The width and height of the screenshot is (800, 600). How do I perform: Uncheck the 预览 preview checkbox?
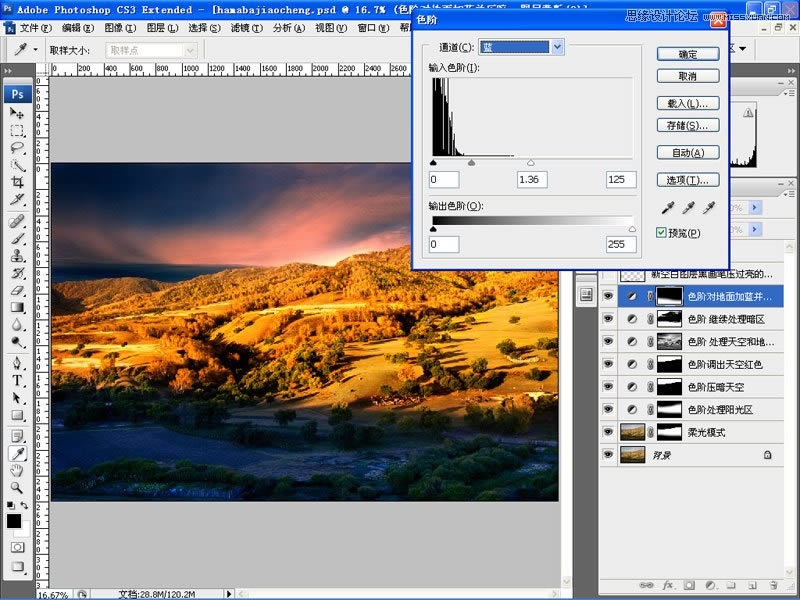pyautogui.click(x=661, y=232)
